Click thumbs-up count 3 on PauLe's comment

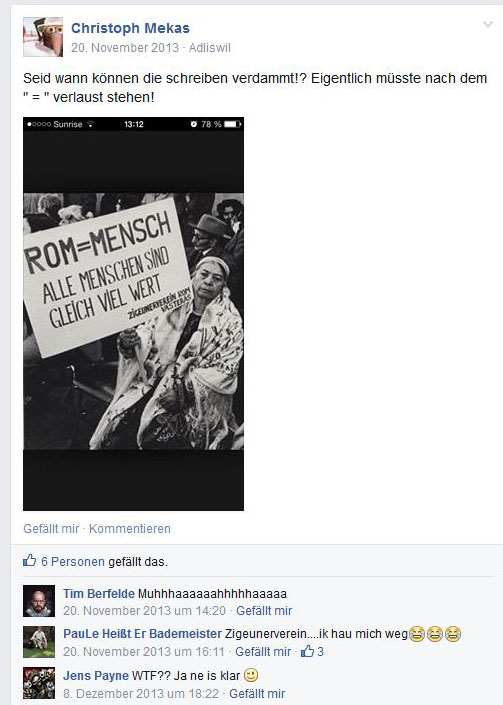pos(312,651)
